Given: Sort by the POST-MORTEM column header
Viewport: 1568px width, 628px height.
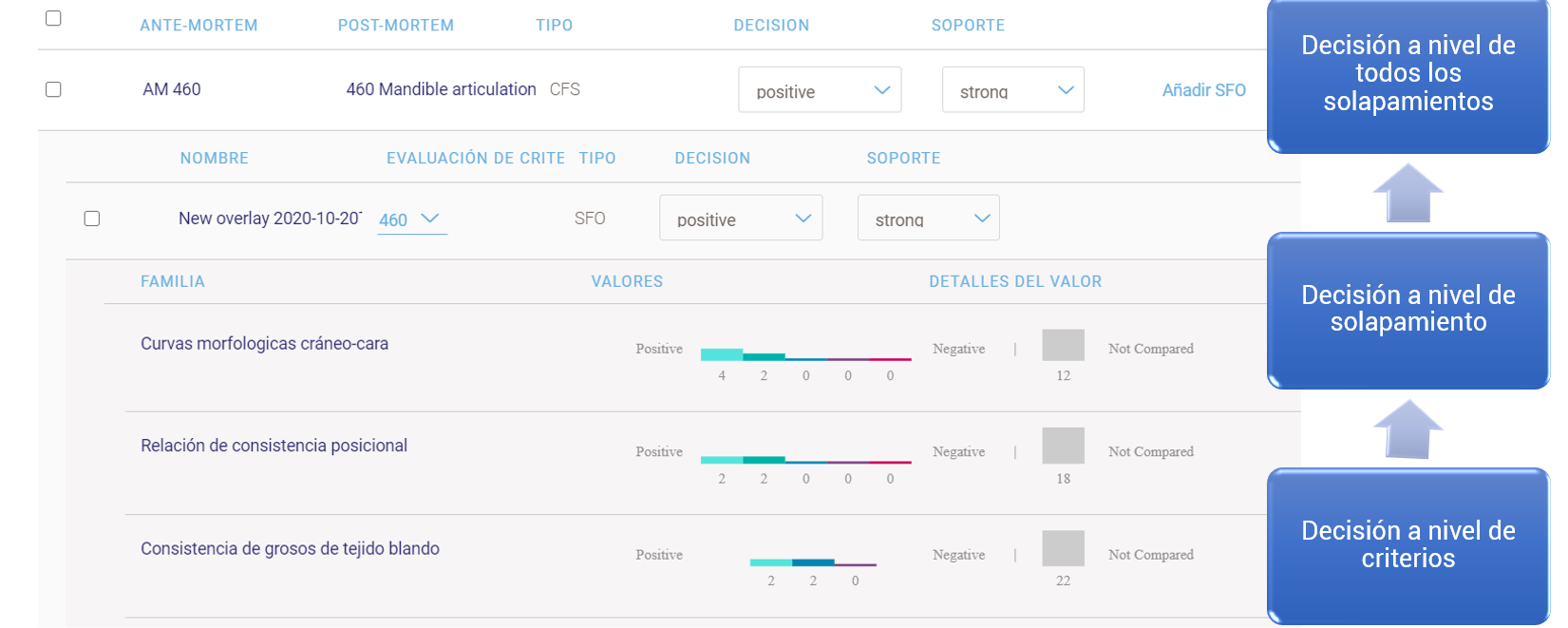Looking at the screenshot, I should pyautogui.click(x=395, y=26).
